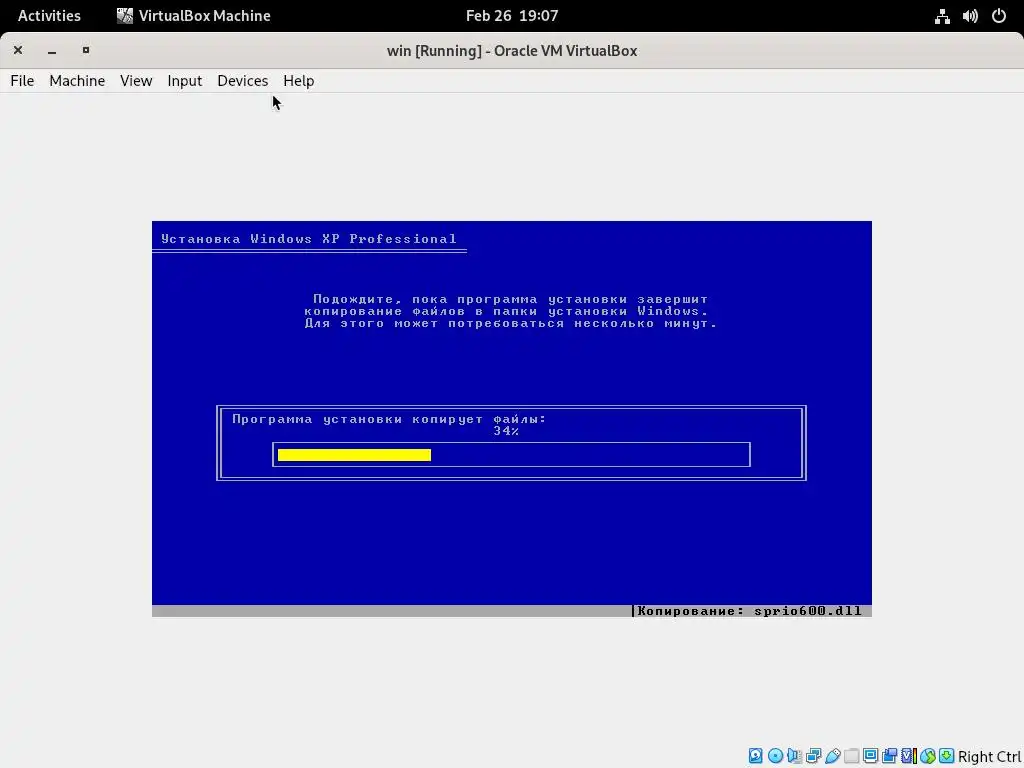The height and width of the screenshot is (768, 1024).
Task: Maximize the VirtualBox VM window
Action: click(86, 50)
